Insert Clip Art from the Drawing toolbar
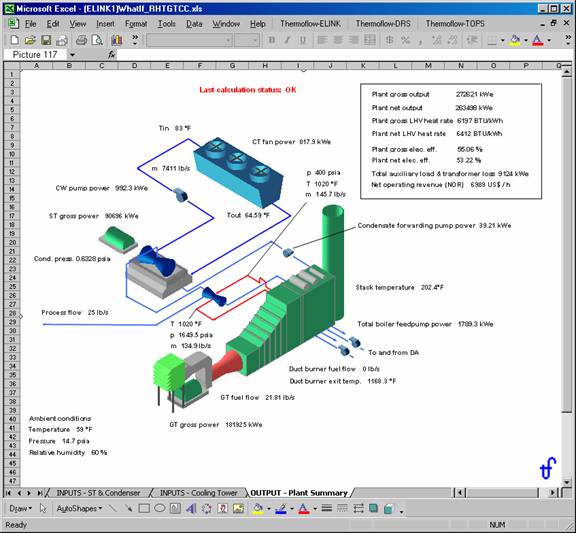 [223, 508]
